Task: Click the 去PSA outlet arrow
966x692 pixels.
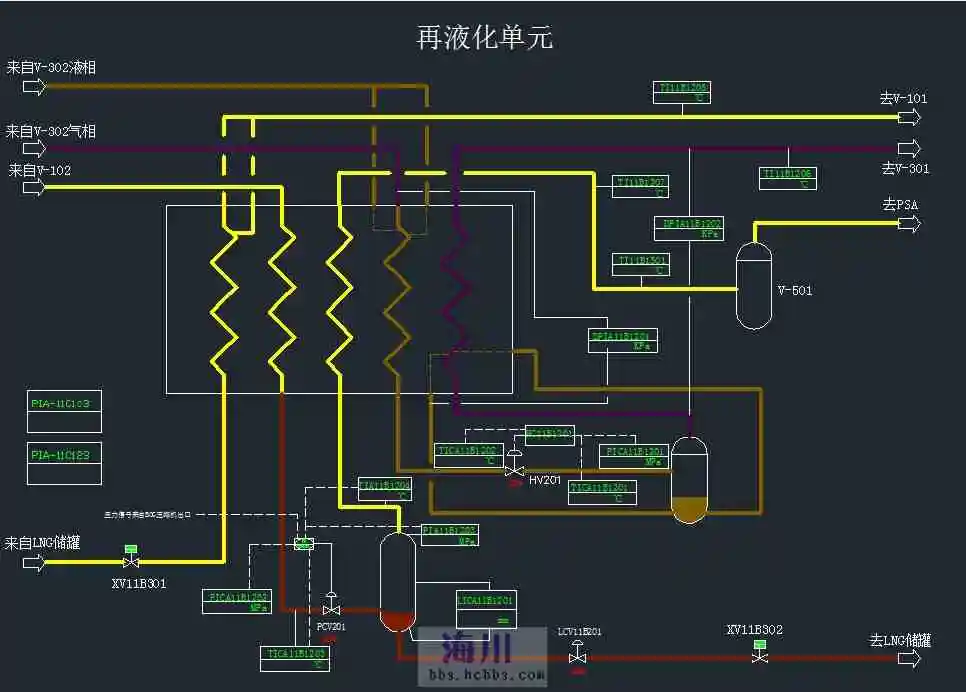Action: (909, 224)
